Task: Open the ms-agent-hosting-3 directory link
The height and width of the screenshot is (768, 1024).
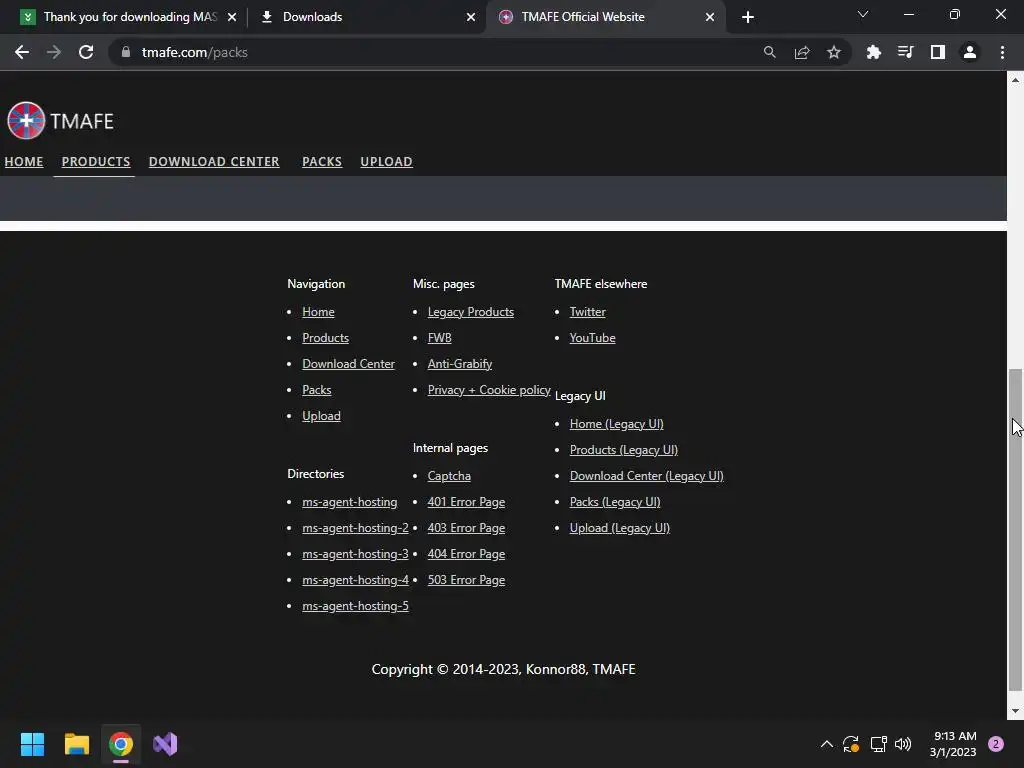Action: click(x=355, y=554)
